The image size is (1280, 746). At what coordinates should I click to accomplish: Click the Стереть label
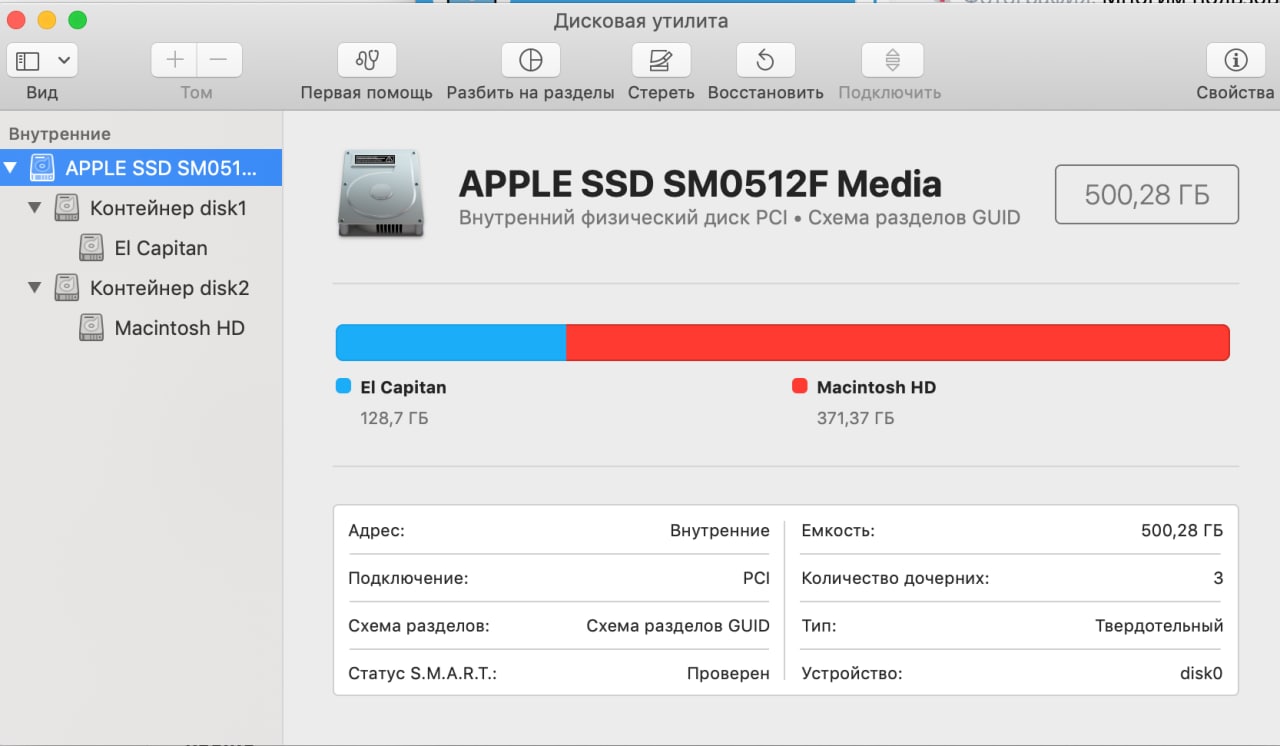(661, 92)
